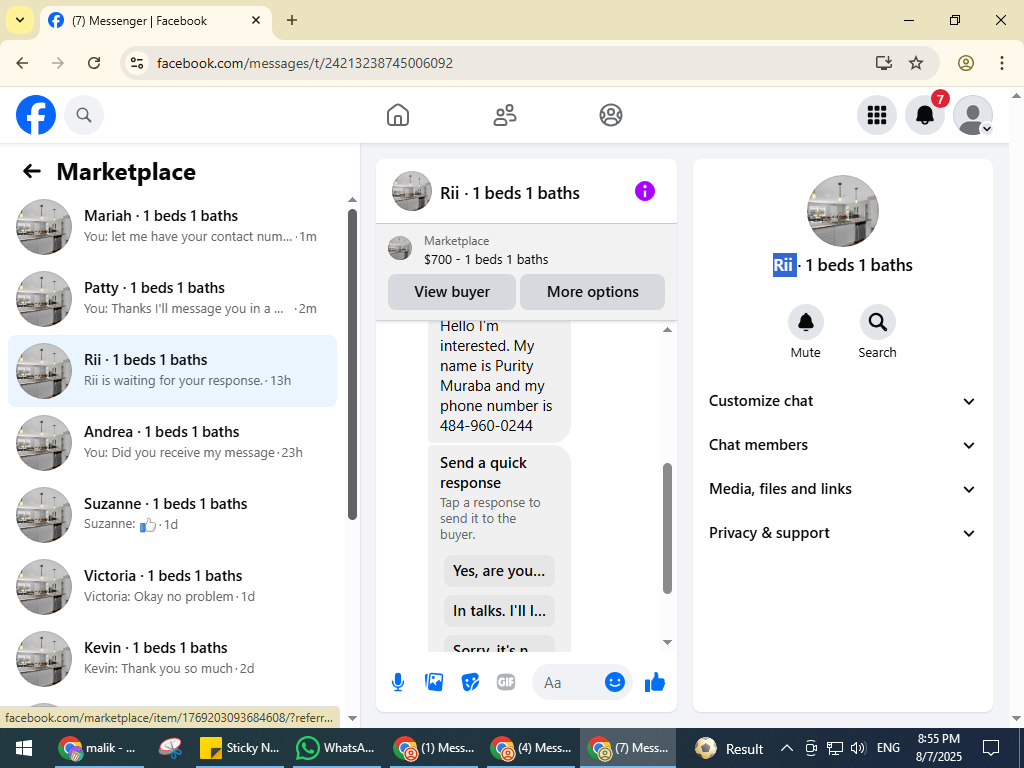Viewport: 1024px width, 768px height.
Task: Open the Andrea conversation
Action: tap(172, 443)
